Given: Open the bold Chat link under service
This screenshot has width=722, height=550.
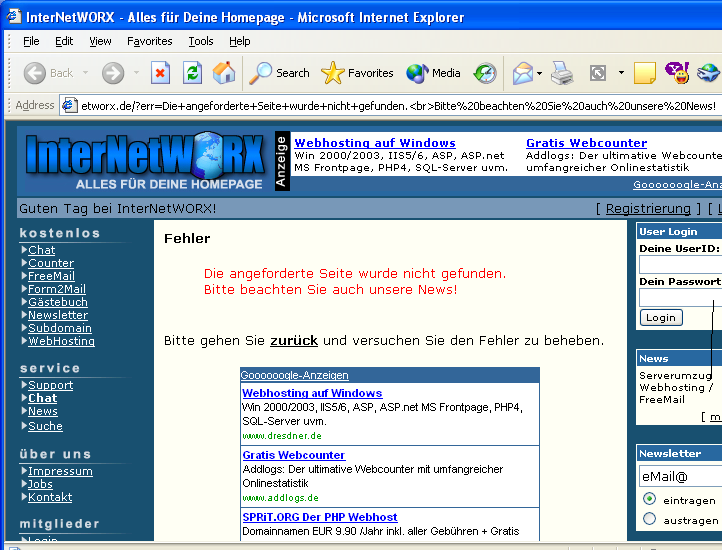Looking at the screenshot, I should [42, 398].
